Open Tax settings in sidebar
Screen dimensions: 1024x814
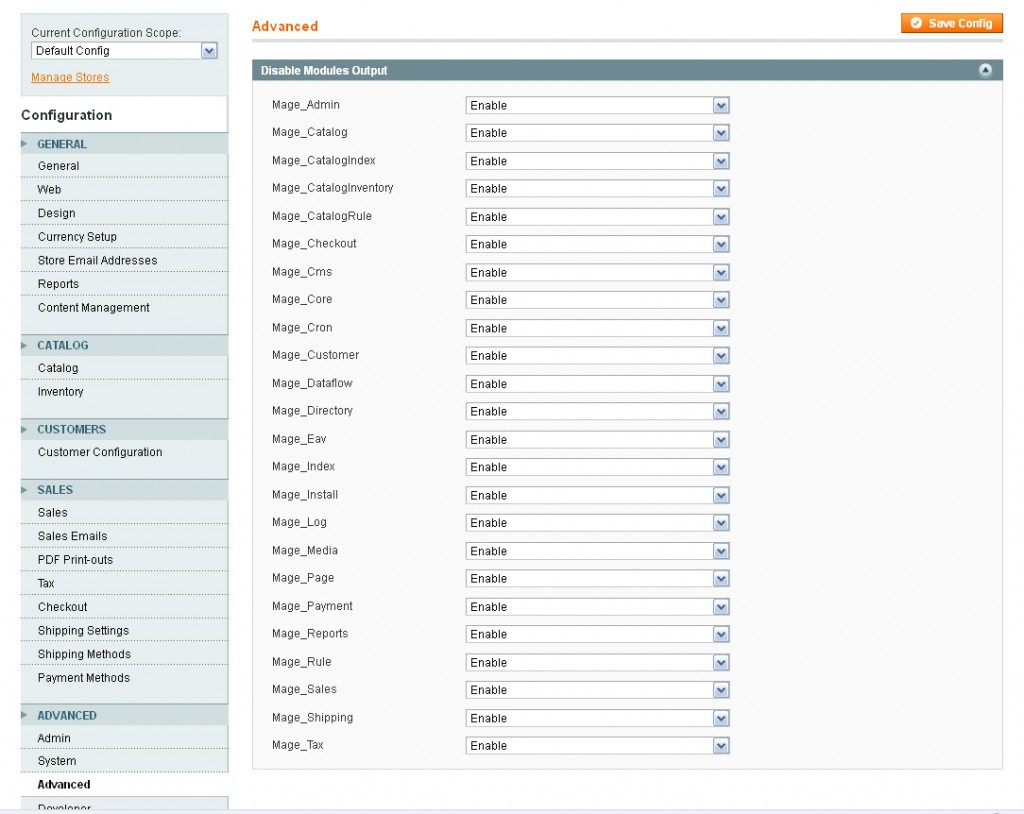[x=124, y=583]
